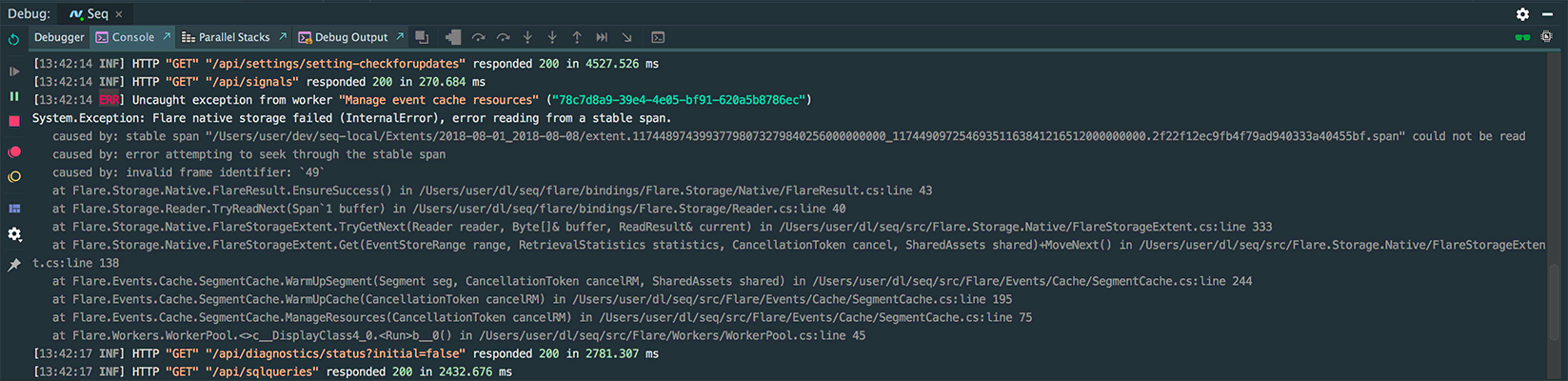Screen dimensions: 1568x381
Task: Pin the debug tab
Action: tap(14, 265)
